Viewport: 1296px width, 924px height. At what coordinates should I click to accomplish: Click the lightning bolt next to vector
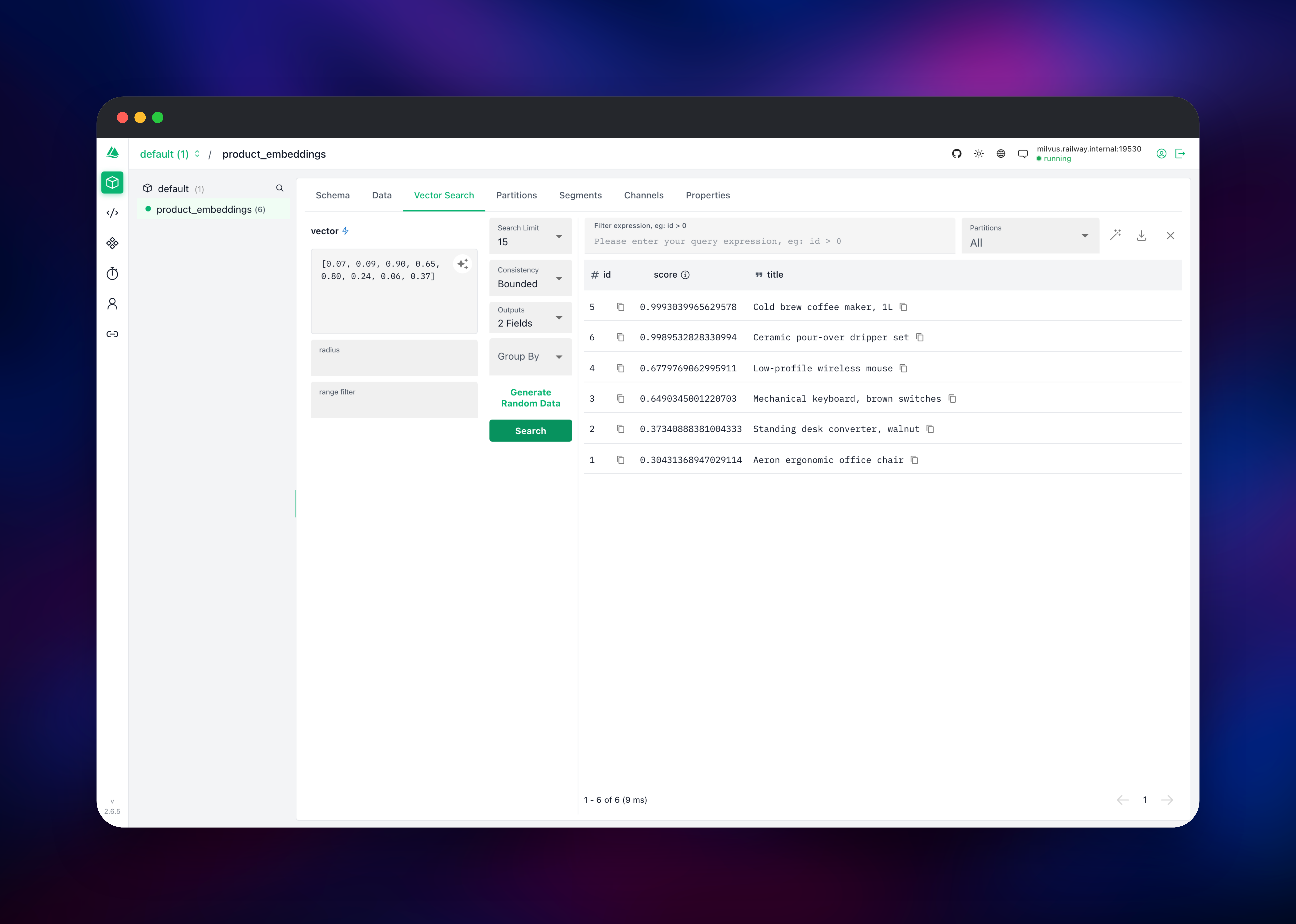coord(346,231)
